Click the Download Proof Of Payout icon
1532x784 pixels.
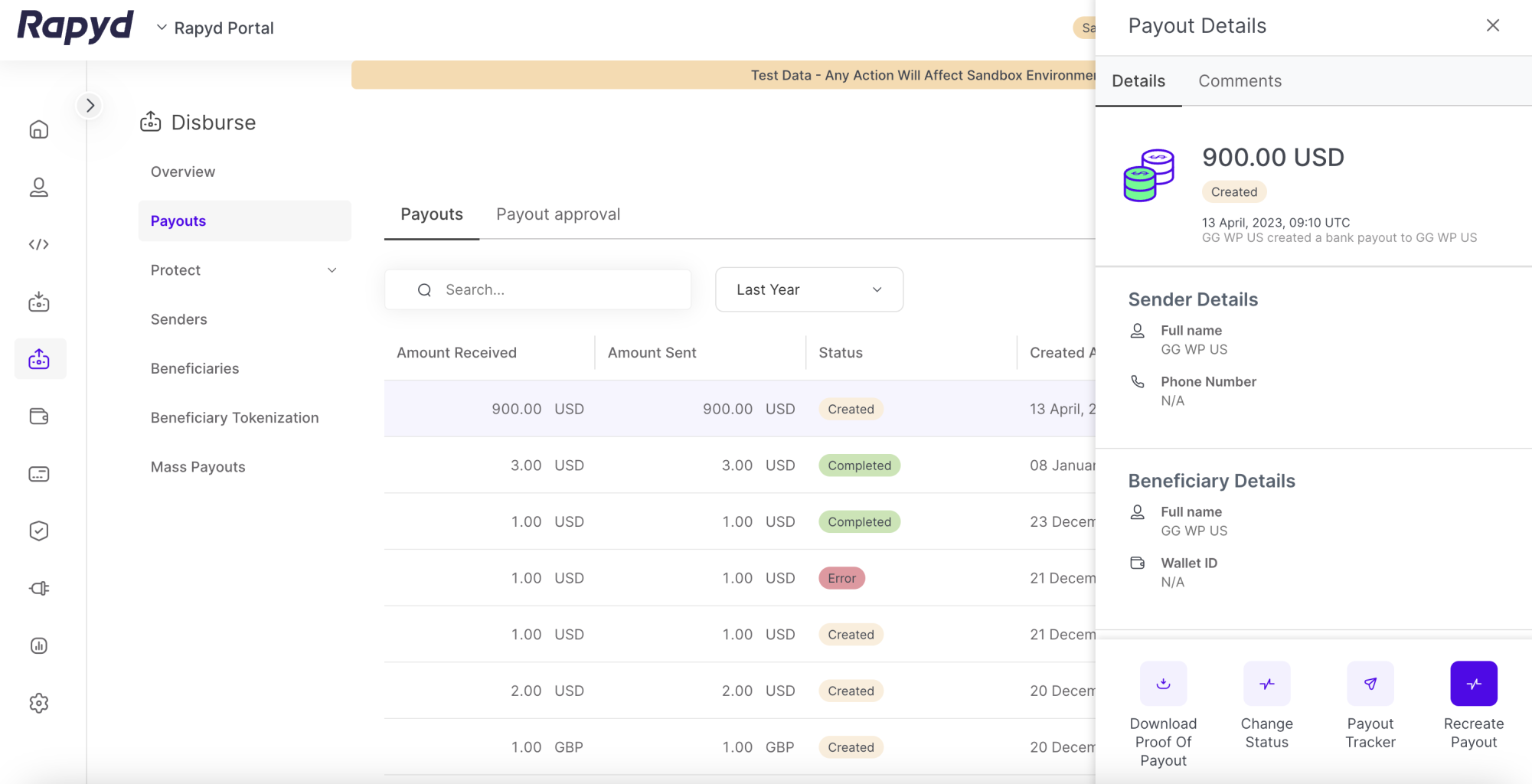(1163, 683)
